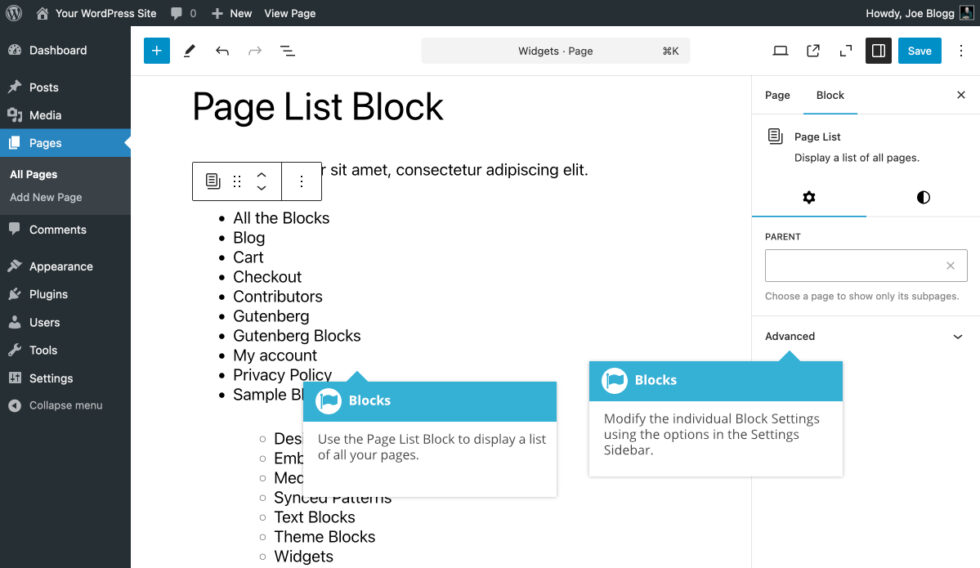The width and height of the screenshot is (980, 568).
Task: Click the block drag handle icon
Action: coord(237,181)
